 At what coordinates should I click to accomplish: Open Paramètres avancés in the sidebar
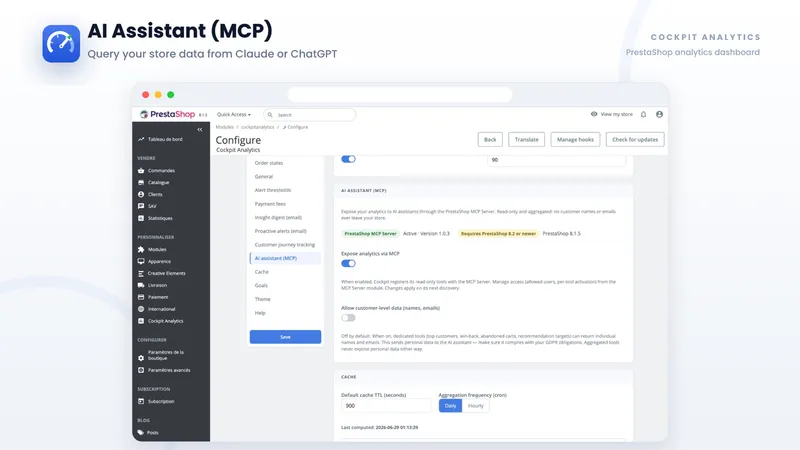(x=164, y=370)
